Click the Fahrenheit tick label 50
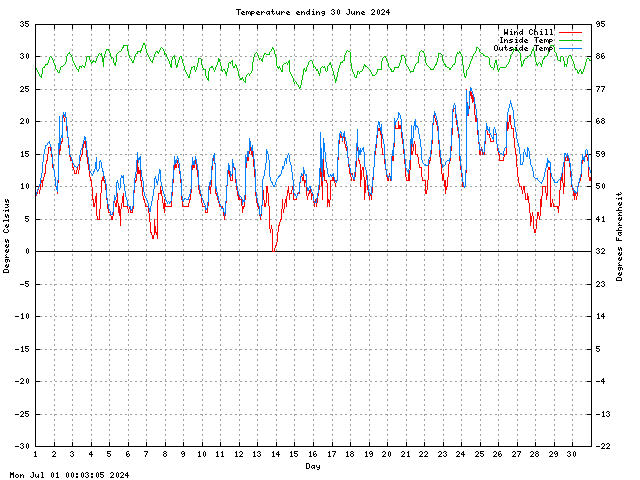 pyautogui.click(x=601, y=186)
